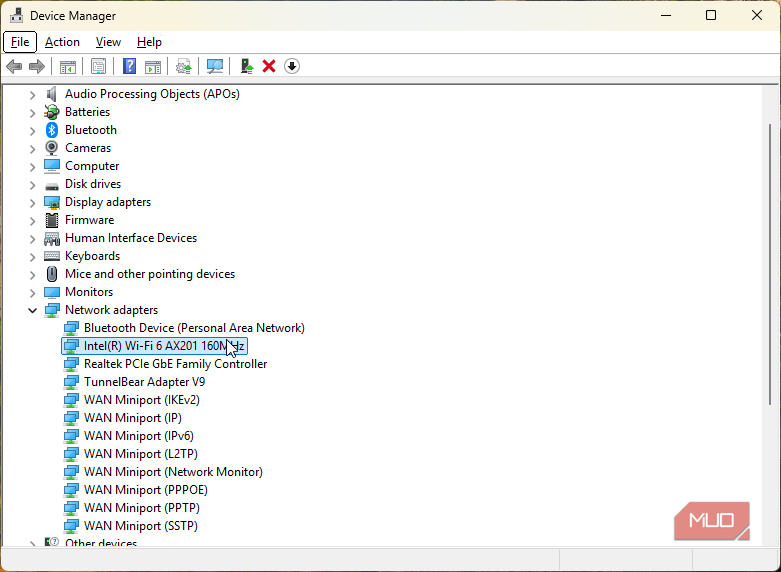Click the Audio Processing Objects speaker icon
Image resolution: width=781 pixels, height=572 pixels.
[x=52, y=94]
